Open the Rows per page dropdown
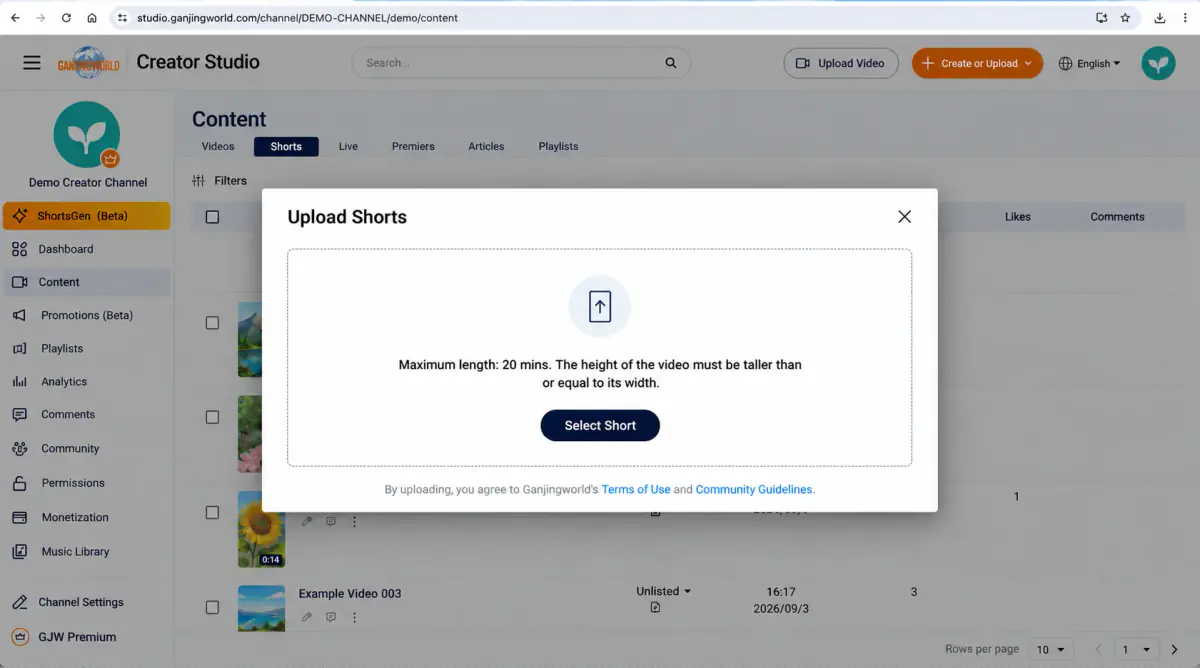The height and width of the screenshot is (668, 1200). [x=1053, y=649]
